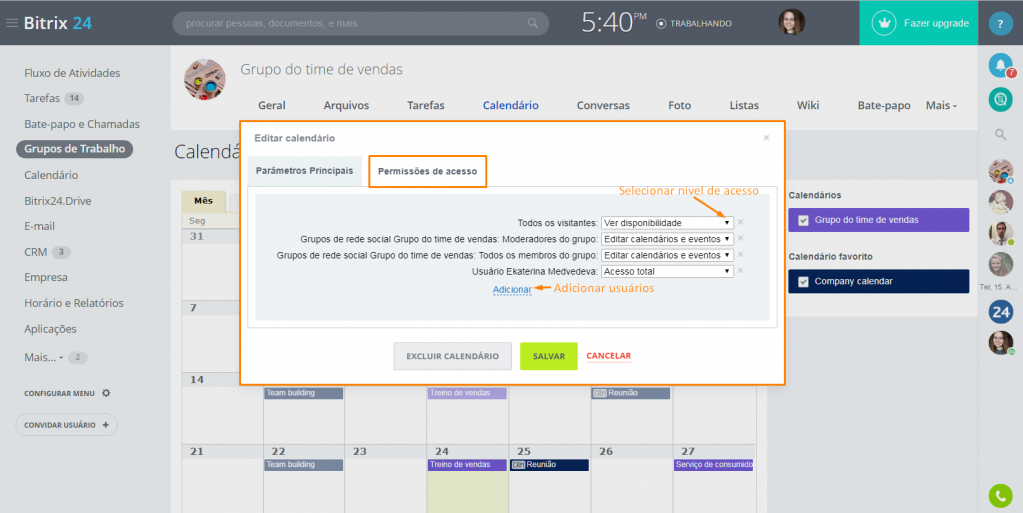Screen dimensions: 1023x513
Task: Open Ekaterina Medvedeva Acesso total dropdown
Action: [667, 272]
